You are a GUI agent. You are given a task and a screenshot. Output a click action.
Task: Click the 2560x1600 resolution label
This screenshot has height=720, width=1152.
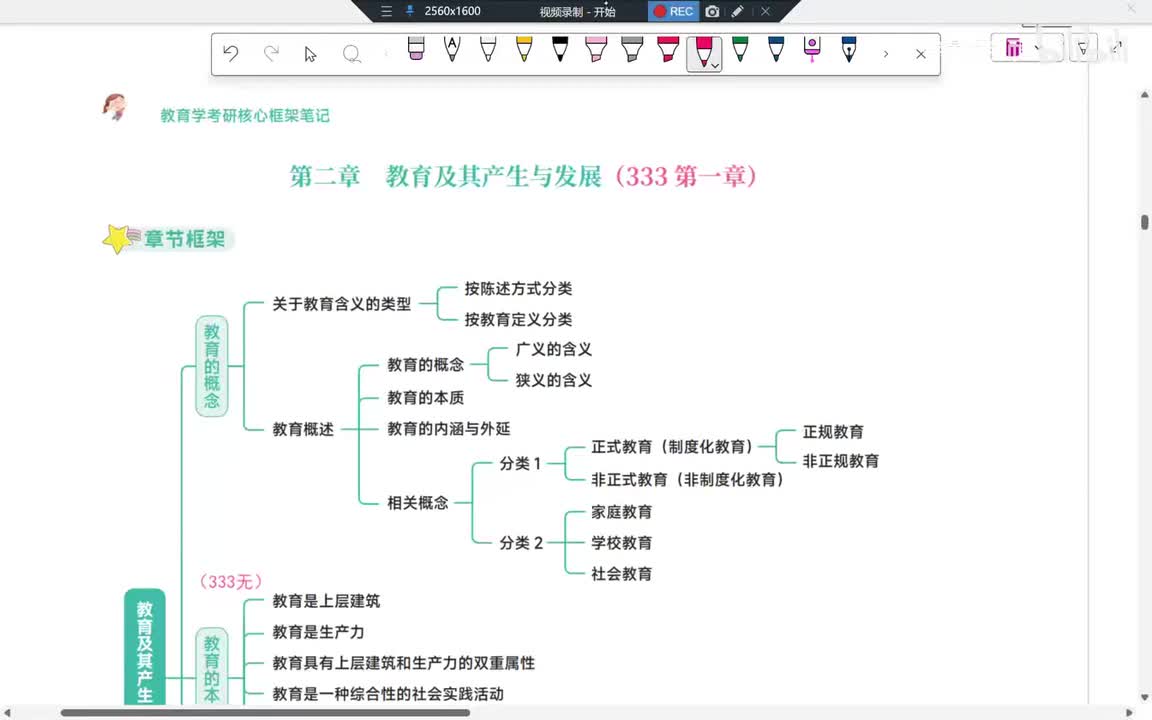(453, 11)
